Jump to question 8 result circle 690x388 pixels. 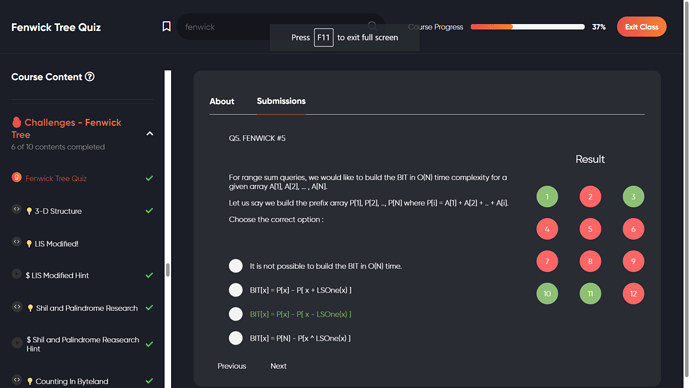(x=590, y=261)
